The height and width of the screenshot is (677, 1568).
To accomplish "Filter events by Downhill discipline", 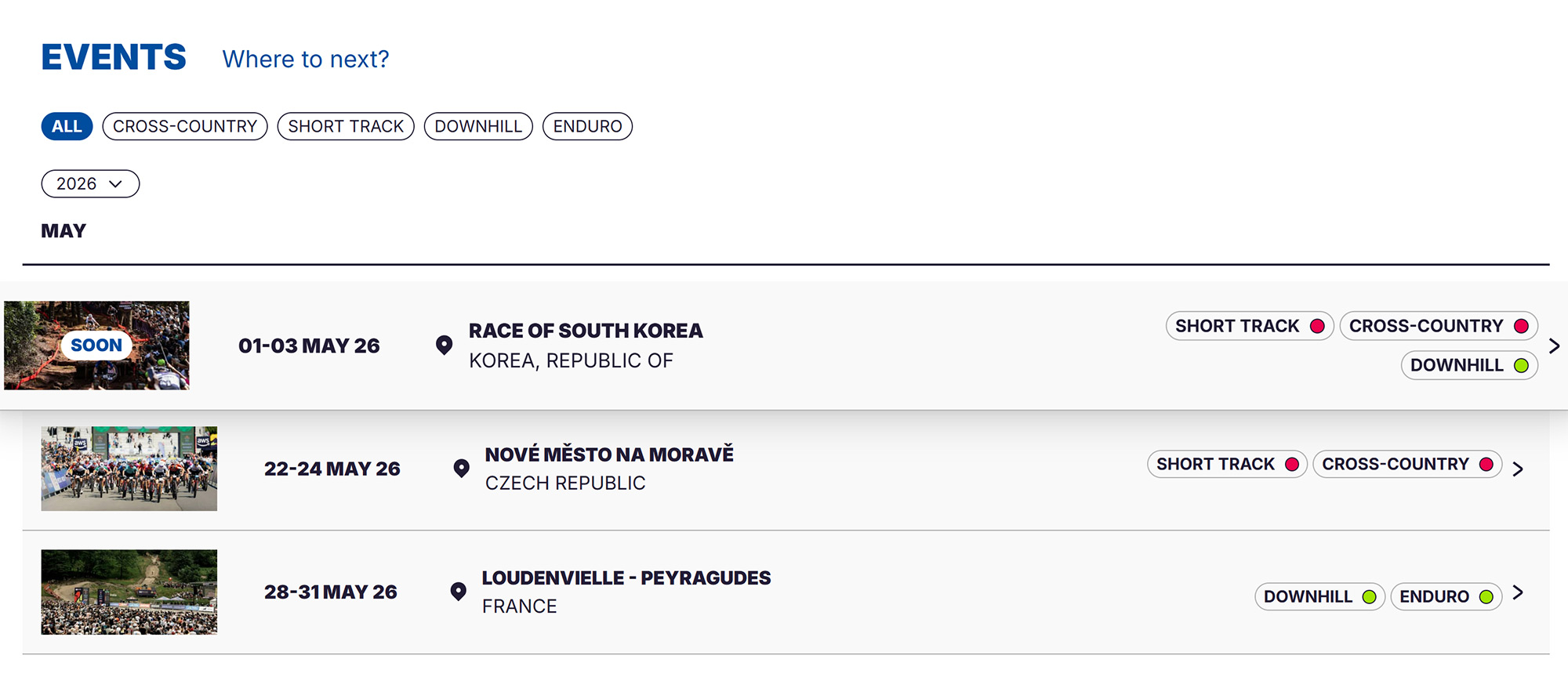I will tap(478, 126).
